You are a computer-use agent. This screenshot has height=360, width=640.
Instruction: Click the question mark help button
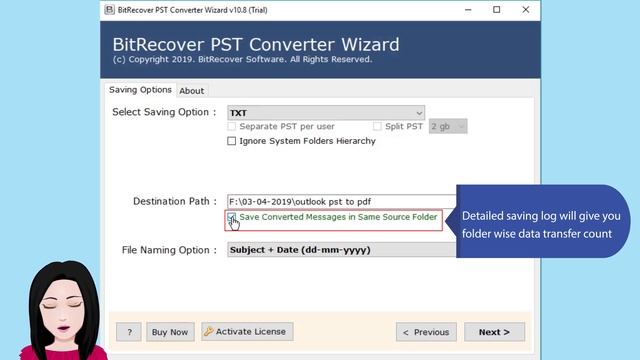point(129,332)
